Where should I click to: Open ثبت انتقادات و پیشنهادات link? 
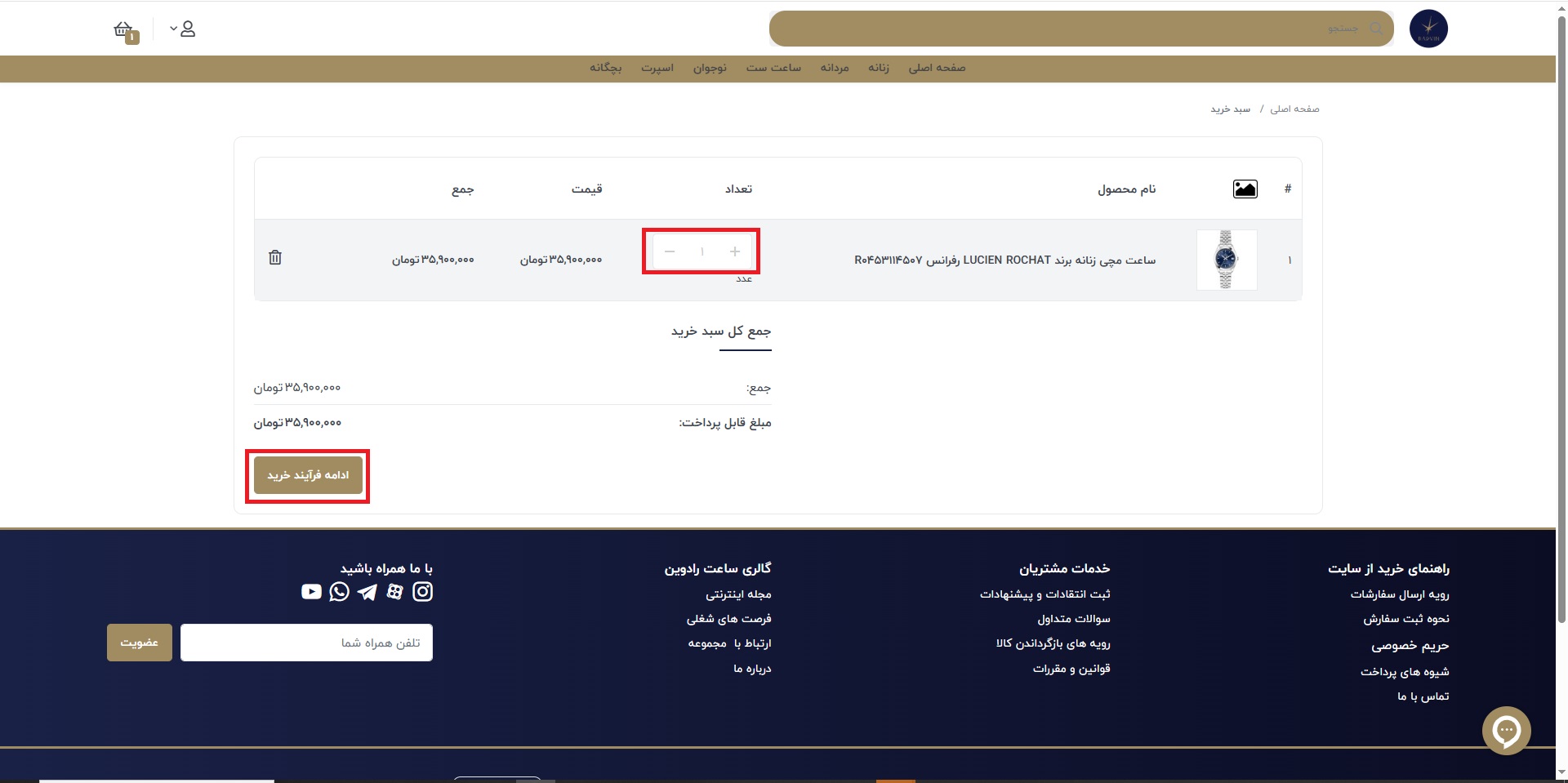point(1045,594)
